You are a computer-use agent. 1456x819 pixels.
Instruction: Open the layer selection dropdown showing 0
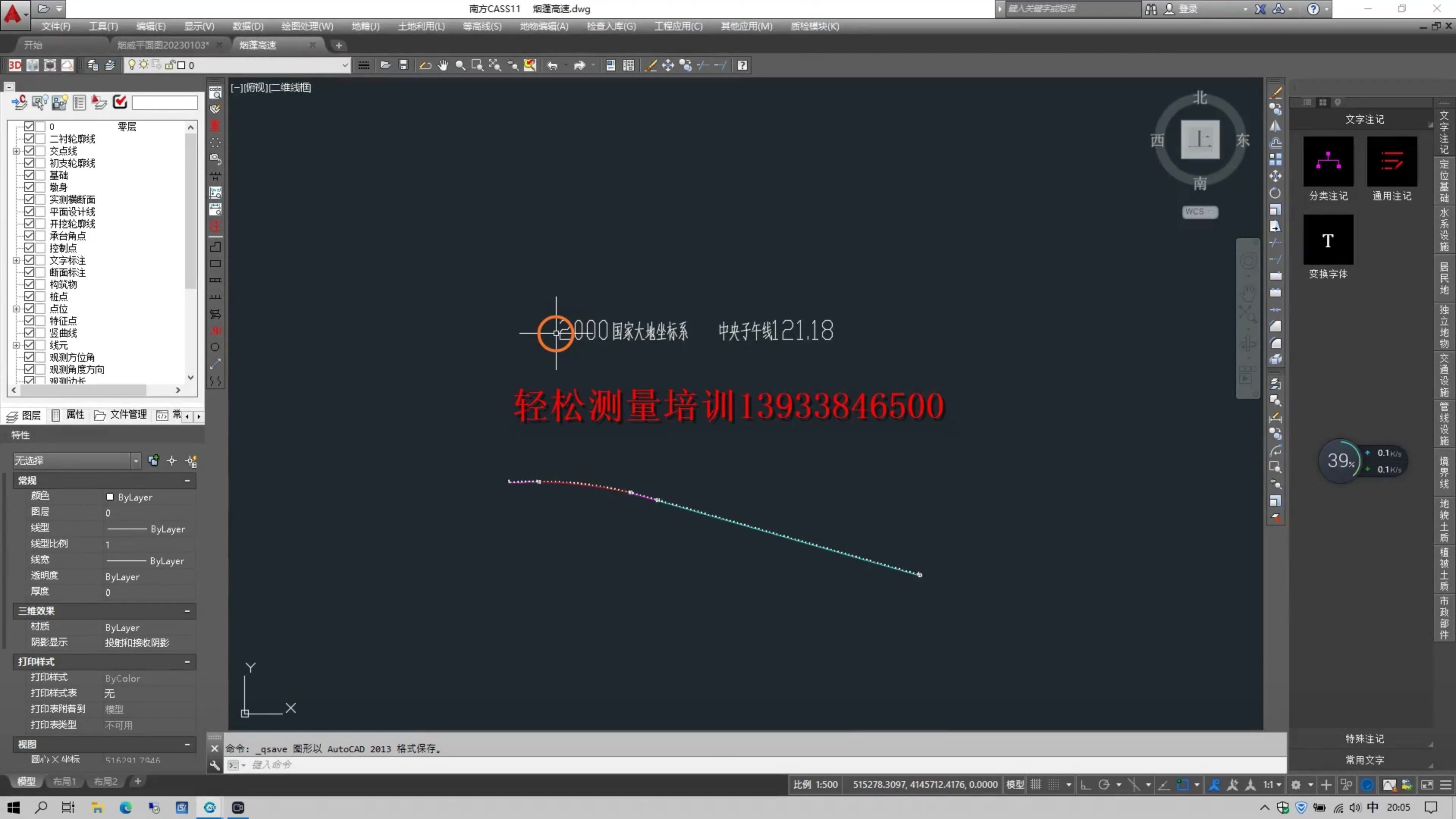[x=344, y=65]
